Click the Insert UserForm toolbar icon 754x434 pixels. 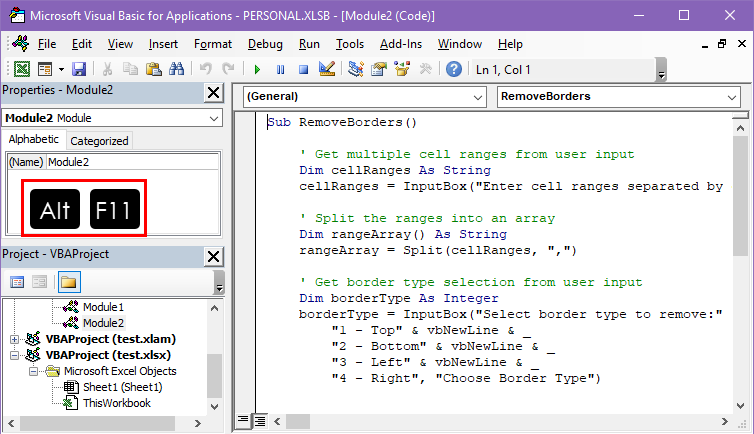coord(45,69)
